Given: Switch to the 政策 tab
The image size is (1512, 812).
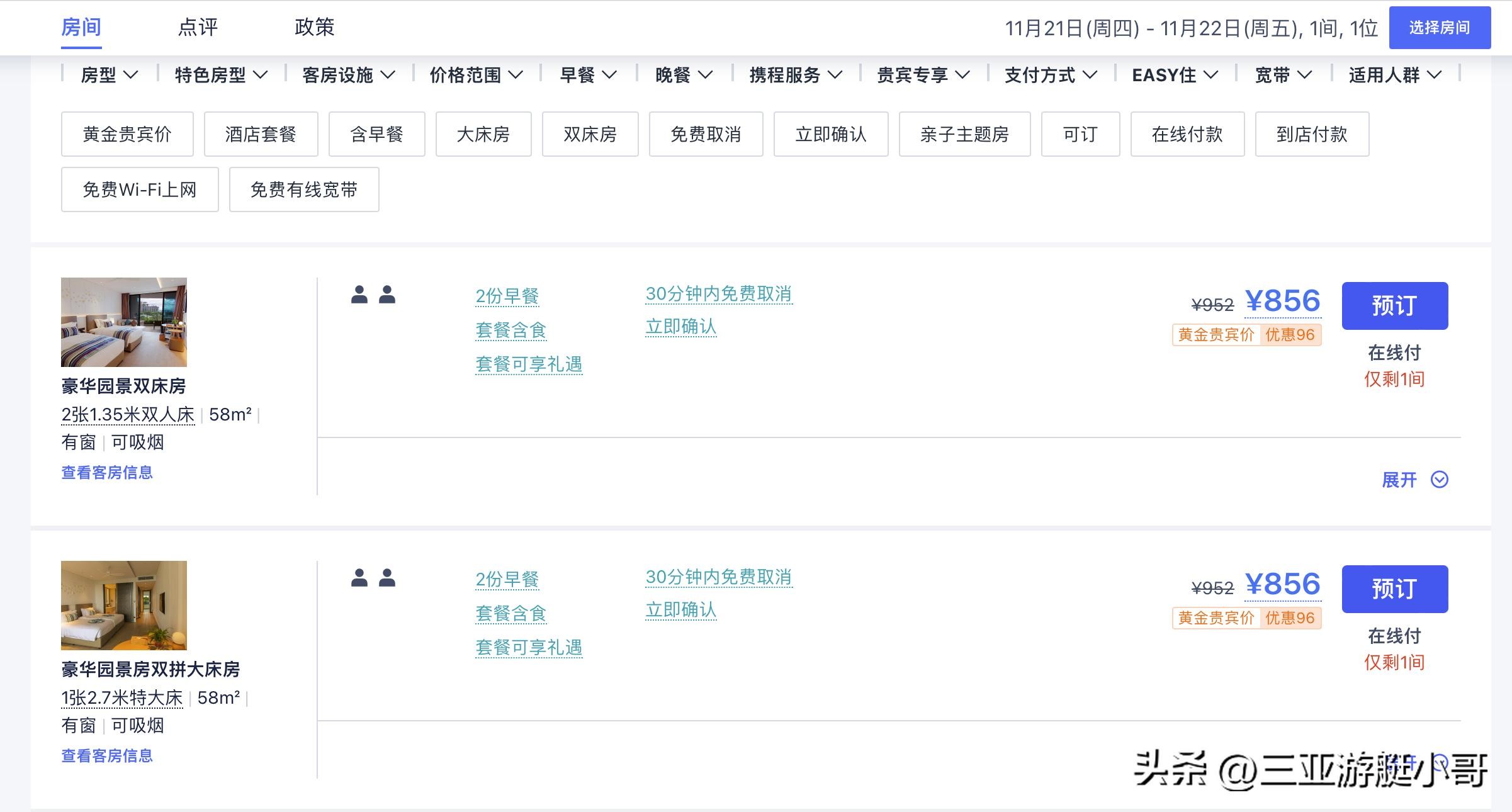Looking at the screenshot, I should (x=314, y=27).
